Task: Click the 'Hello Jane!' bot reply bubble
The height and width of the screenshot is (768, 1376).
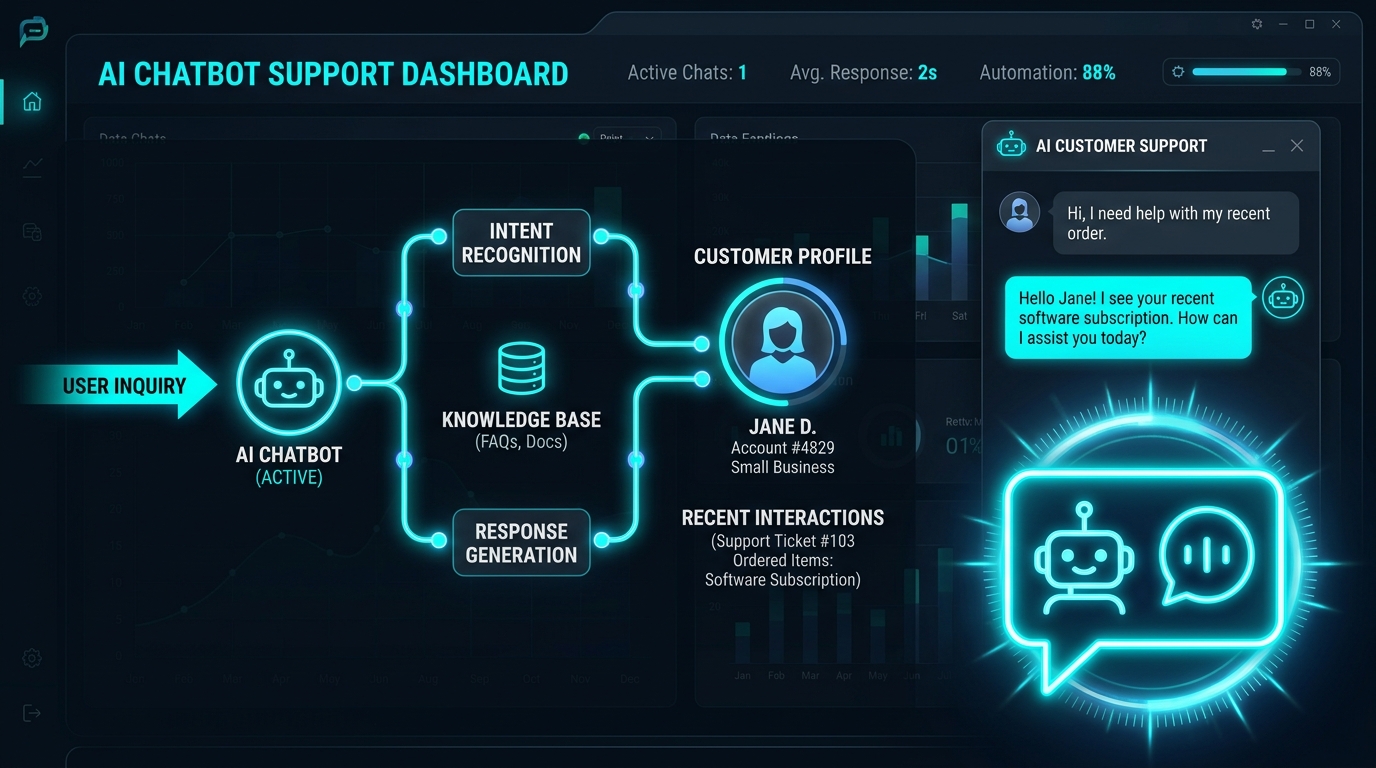Action: click(x=1129, y=318)
